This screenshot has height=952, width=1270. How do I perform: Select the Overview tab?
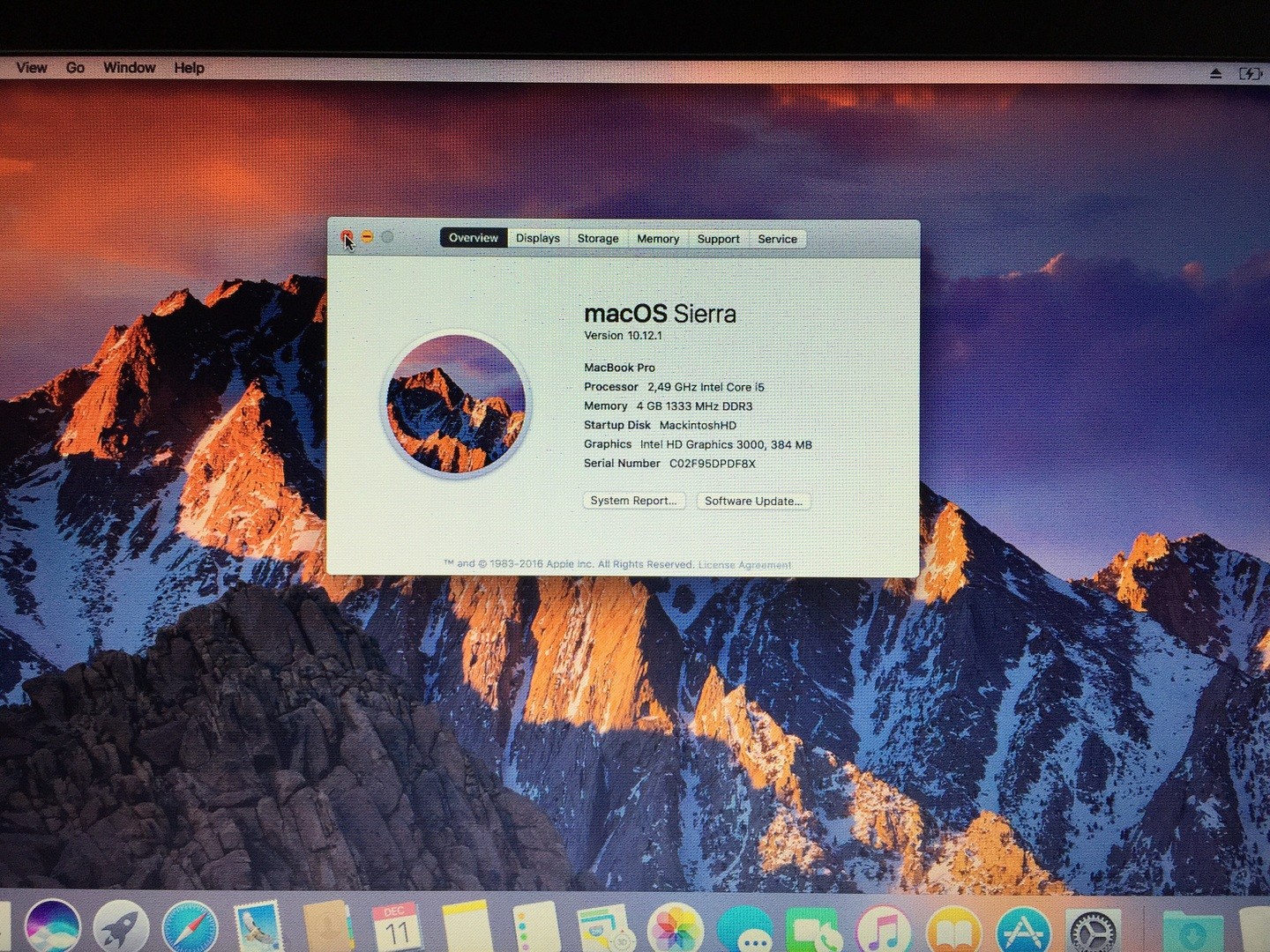pos(474,238)
